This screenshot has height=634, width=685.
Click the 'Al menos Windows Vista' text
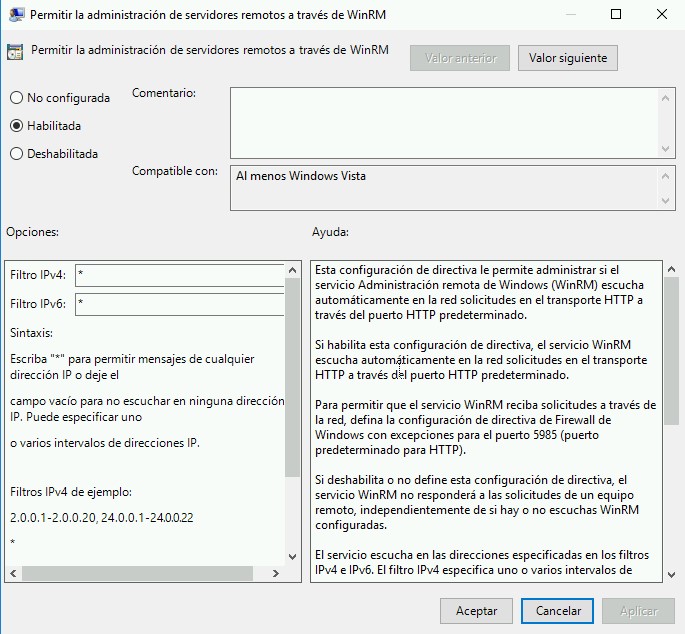[x=301, y=176]
